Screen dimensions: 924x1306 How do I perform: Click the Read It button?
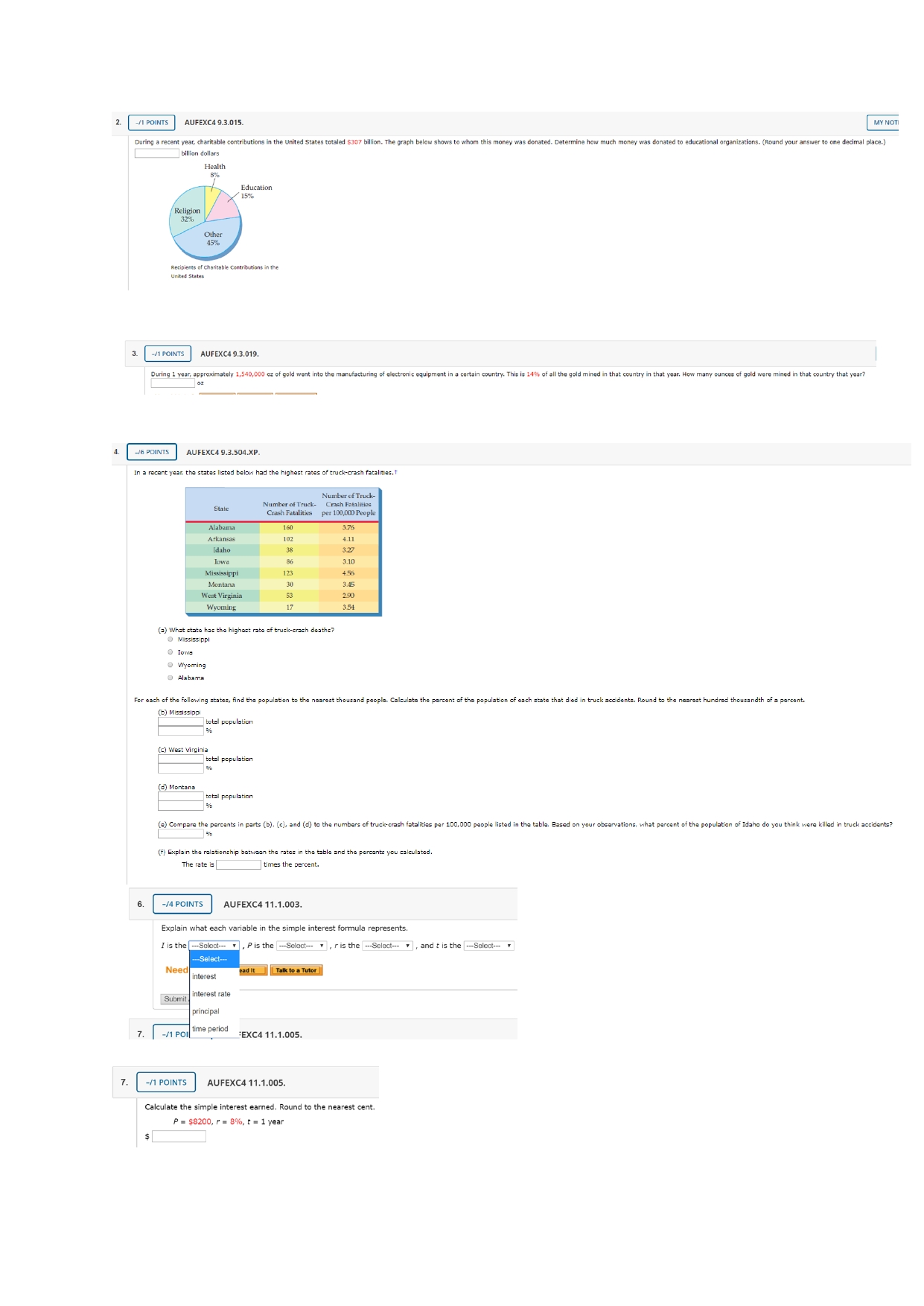click(x=252, y=970)
